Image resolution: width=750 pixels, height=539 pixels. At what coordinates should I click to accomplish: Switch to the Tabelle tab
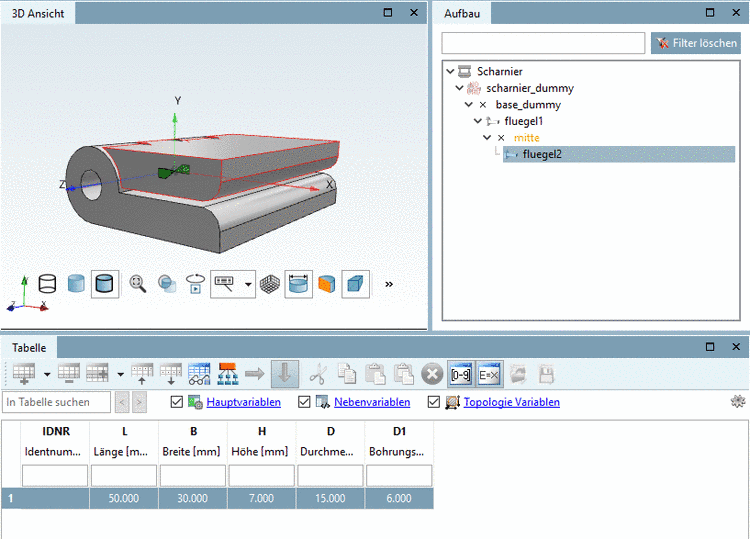tap(28, 347)
